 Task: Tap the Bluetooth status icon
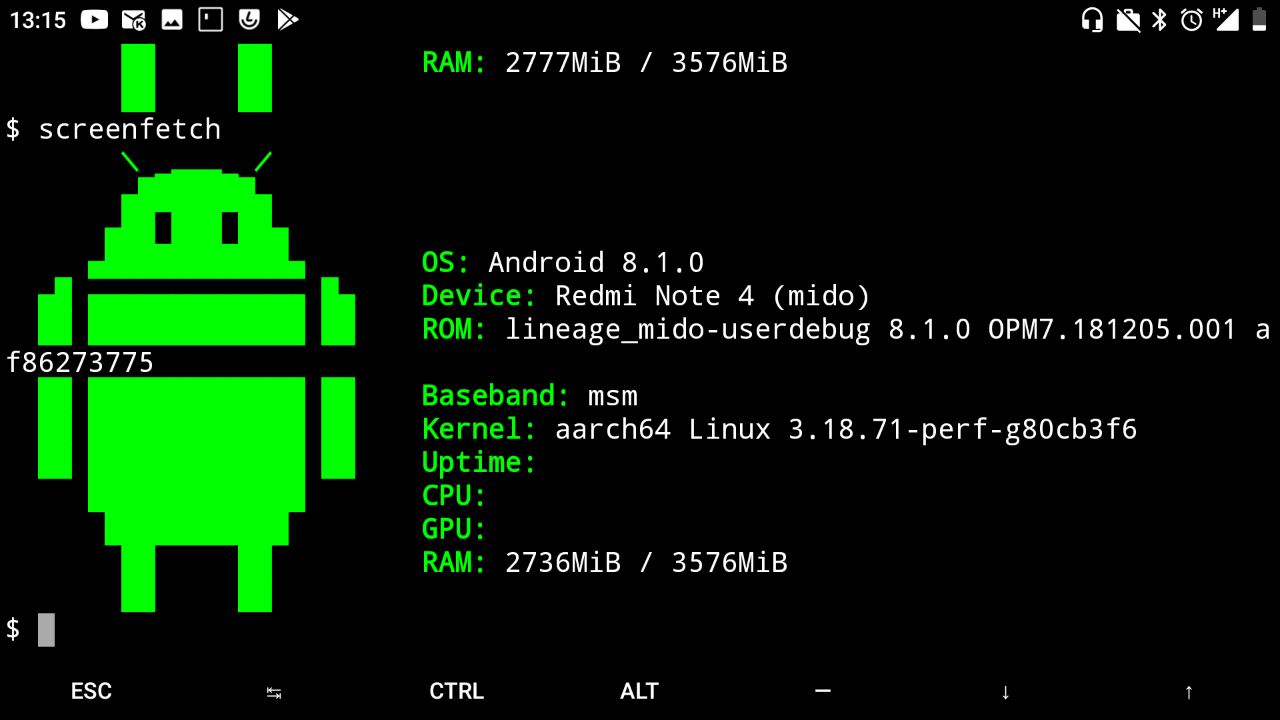coord(1159,19)
